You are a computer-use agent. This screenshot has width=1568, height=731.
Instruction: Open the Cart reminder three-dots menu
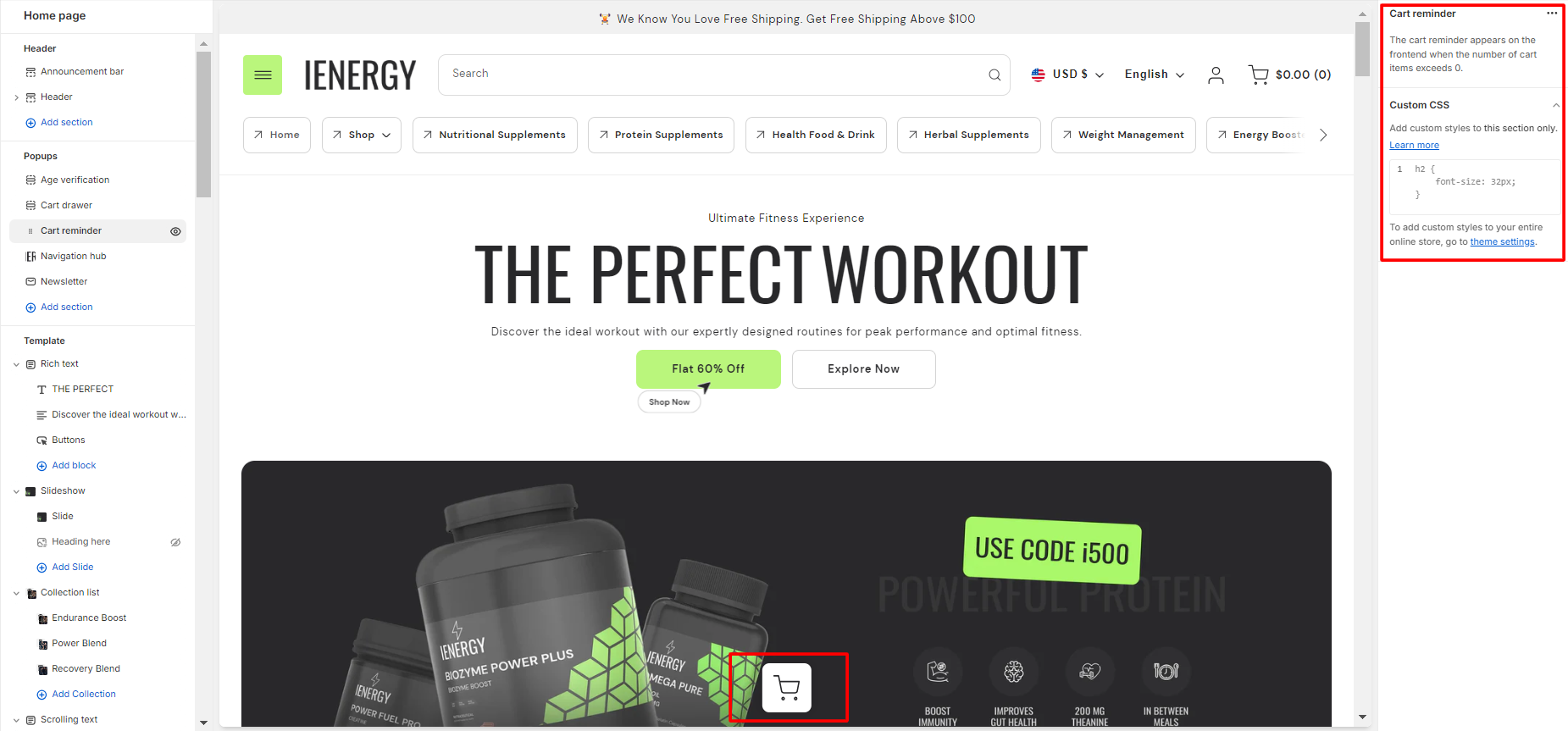click(1552, 14)
